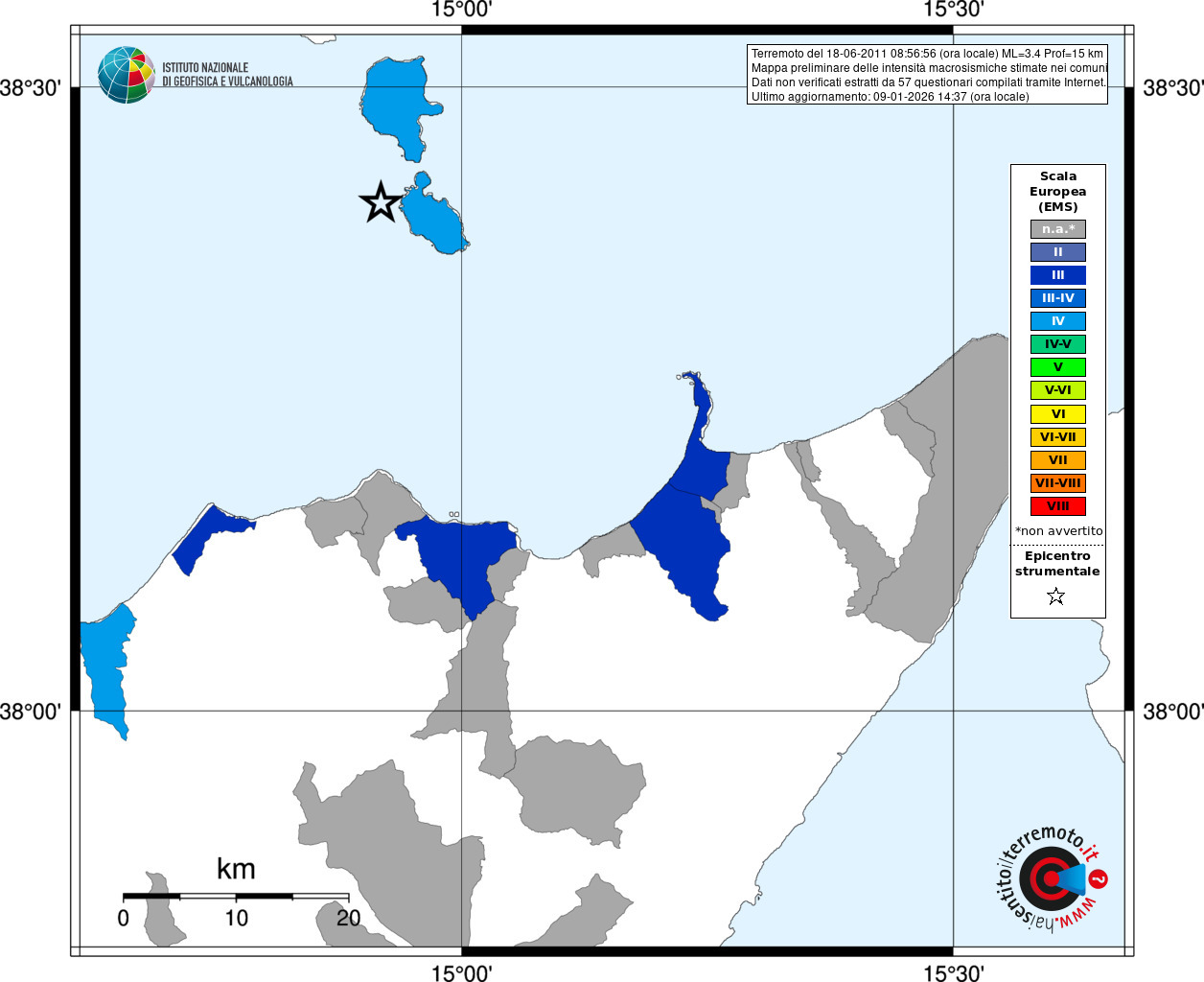1204x982 pixels.
Task: Click the INGV globe logo
Action: 127,75
